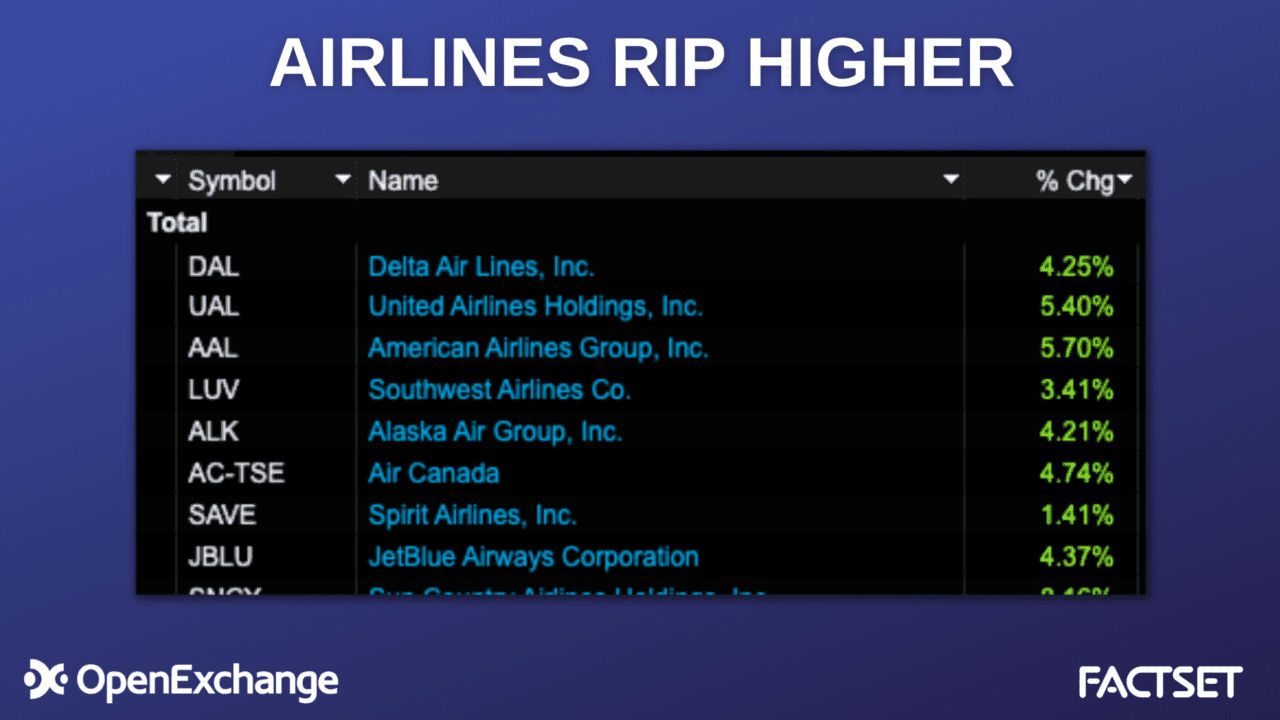Click the Name column header
Image resolution: width=1280 pixels, height=720 pixels.
(x=403, y=181)
